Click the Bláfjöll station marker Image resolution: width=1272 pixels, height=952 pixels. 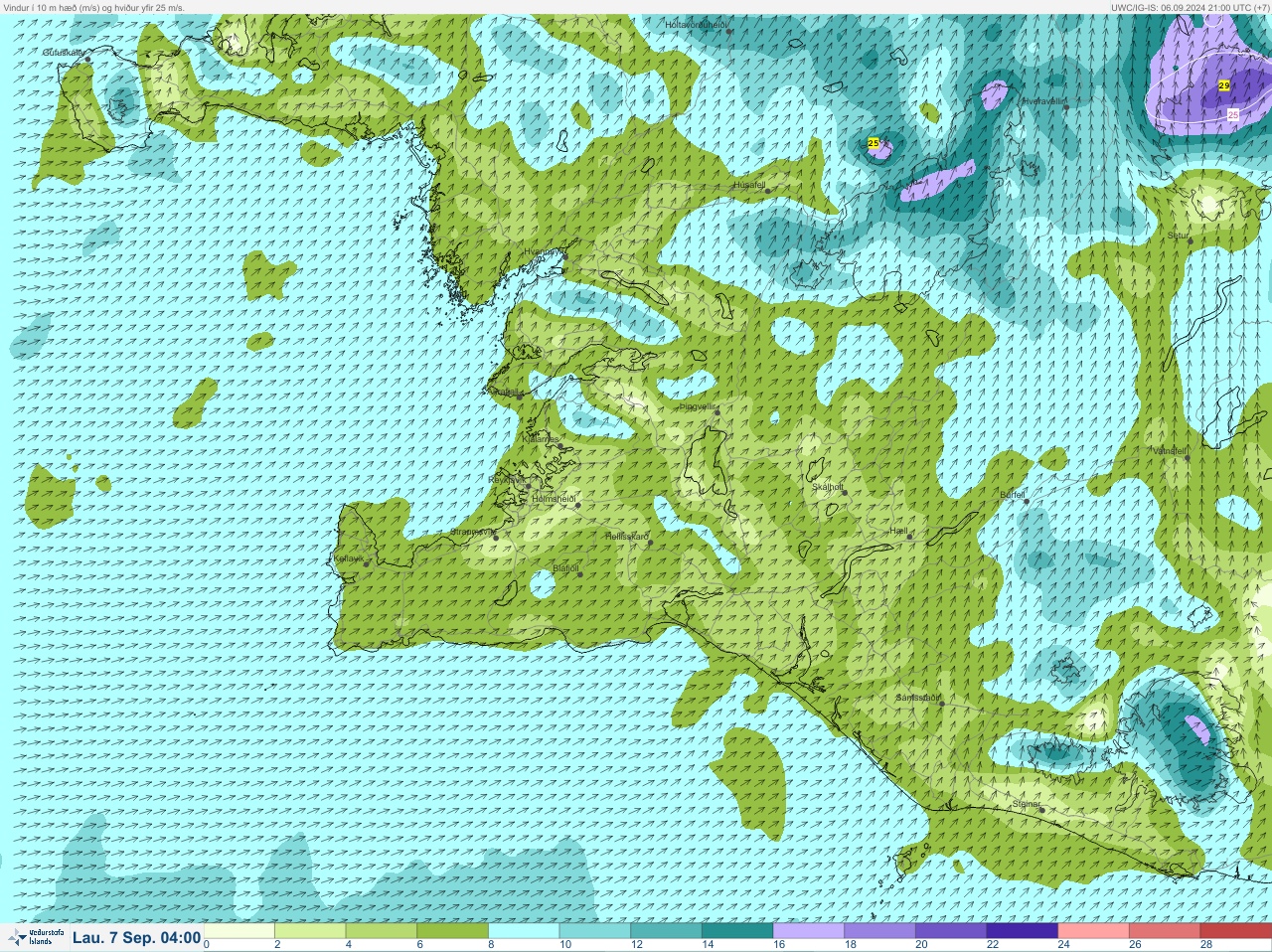pyautogui.click(x=580, y=574)
